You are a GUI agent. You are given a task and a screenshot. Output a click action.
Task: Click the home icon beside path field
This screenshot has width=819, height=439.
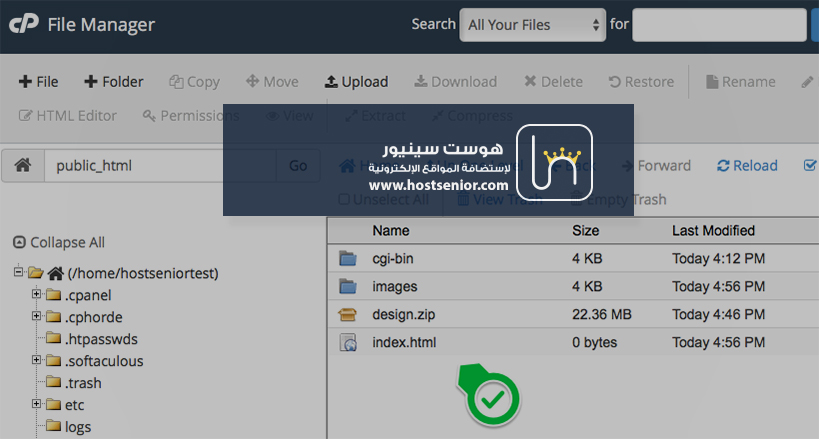[x=22, y=166]
